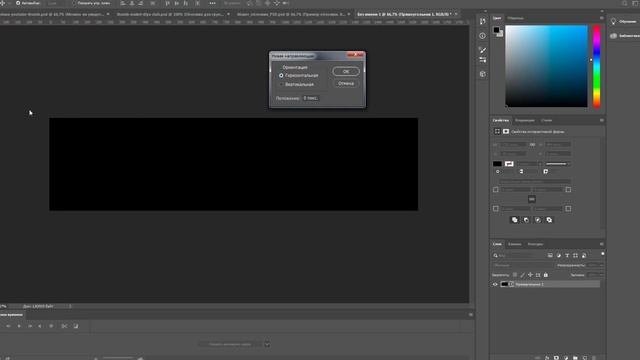Open the auto-select layer dropdown in the options bar
This screenshot has width=640, height=360.
(x=56, y=3)
